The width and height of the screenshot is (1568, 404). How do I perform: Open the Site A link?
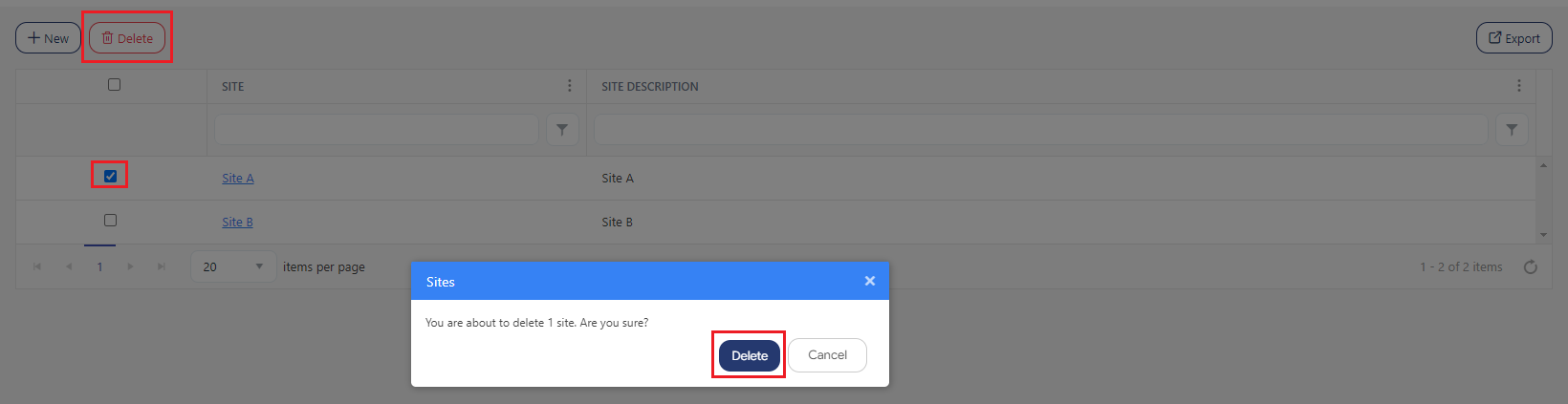238,179
